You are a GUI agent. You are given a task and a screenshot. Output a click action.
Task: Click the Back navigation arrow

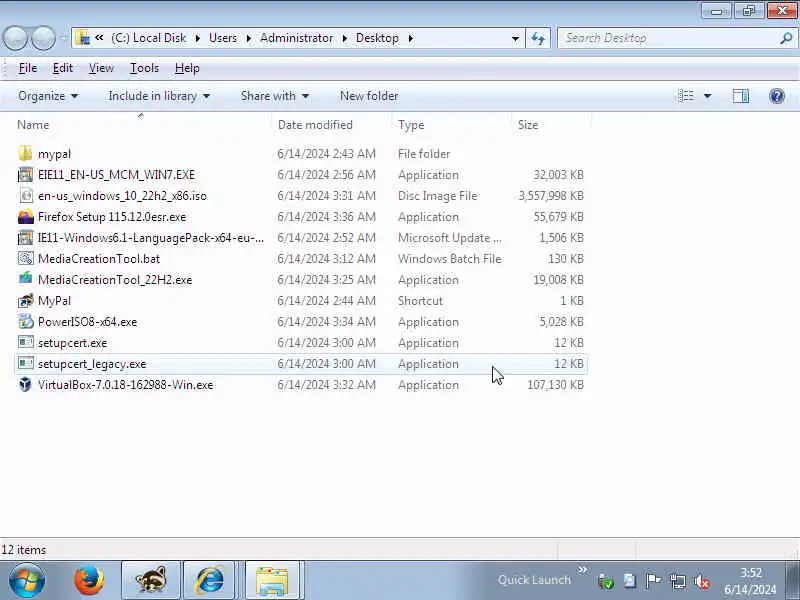15,38
